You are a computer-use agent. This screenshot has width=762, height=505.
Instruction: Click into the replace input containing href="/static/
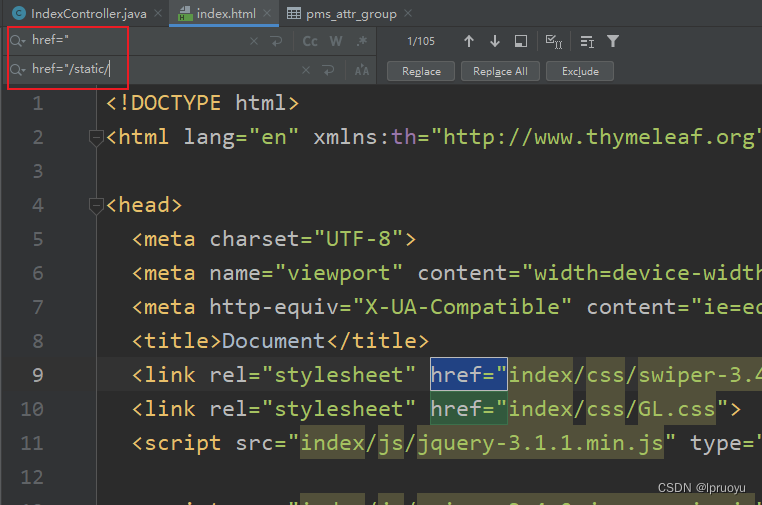pos(160,70)
